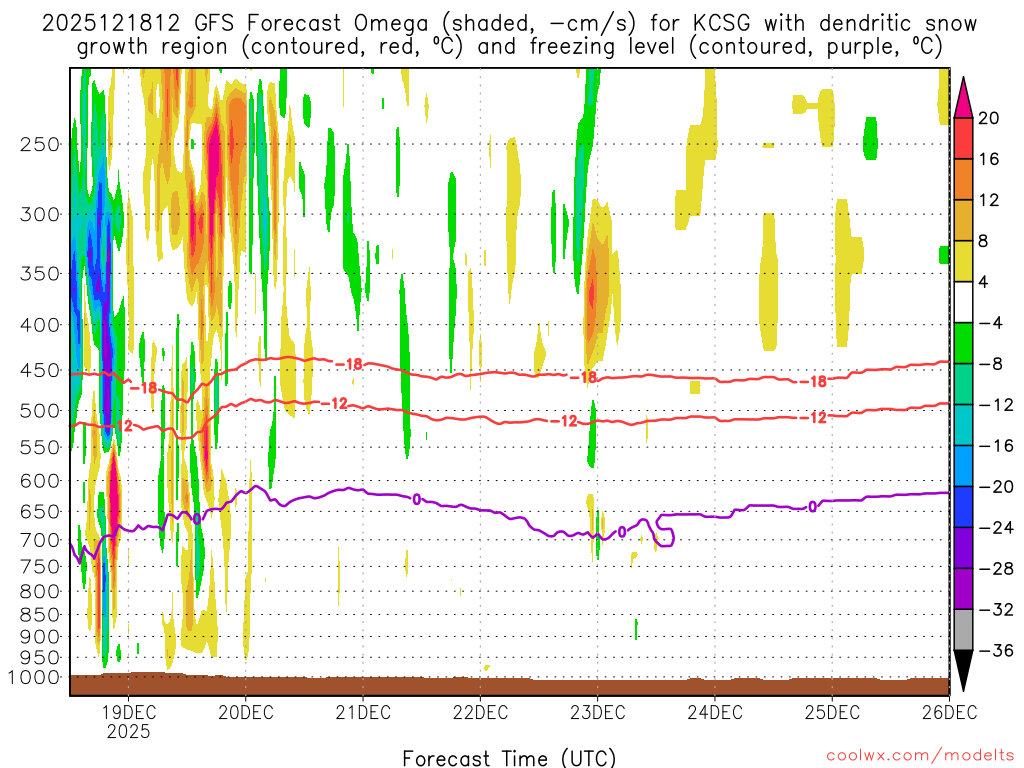
Task: Pick the orange 12 to 16 colorbar swatch
Action: pos(963,180)
